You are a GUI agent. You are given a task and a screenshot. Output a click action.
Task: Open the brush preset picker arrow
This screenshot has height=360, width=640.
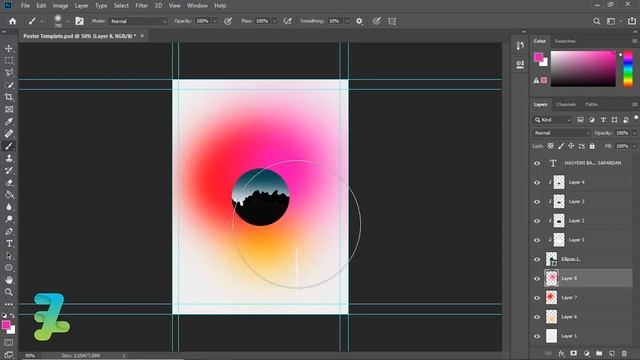click(67, 21)
